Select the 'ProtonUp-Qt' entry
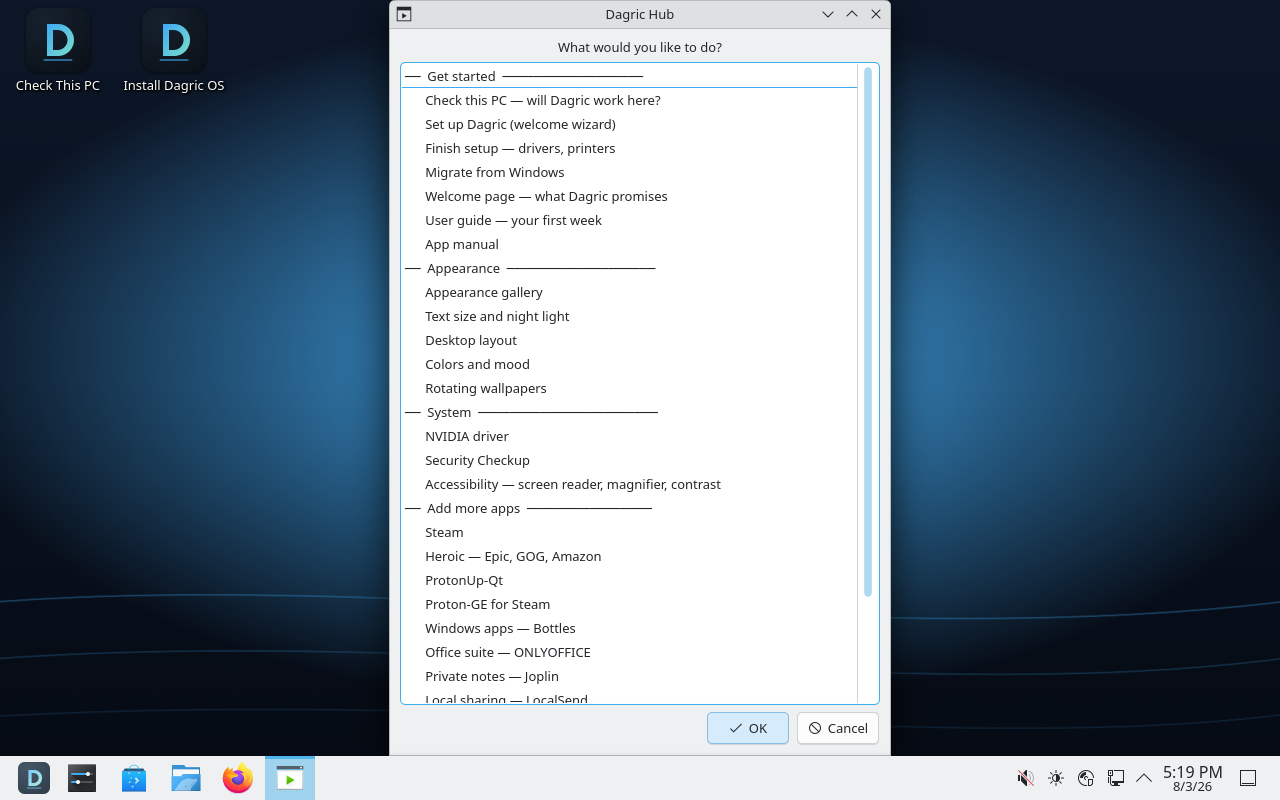This screenshot has width=1280, height=800. 629,580
